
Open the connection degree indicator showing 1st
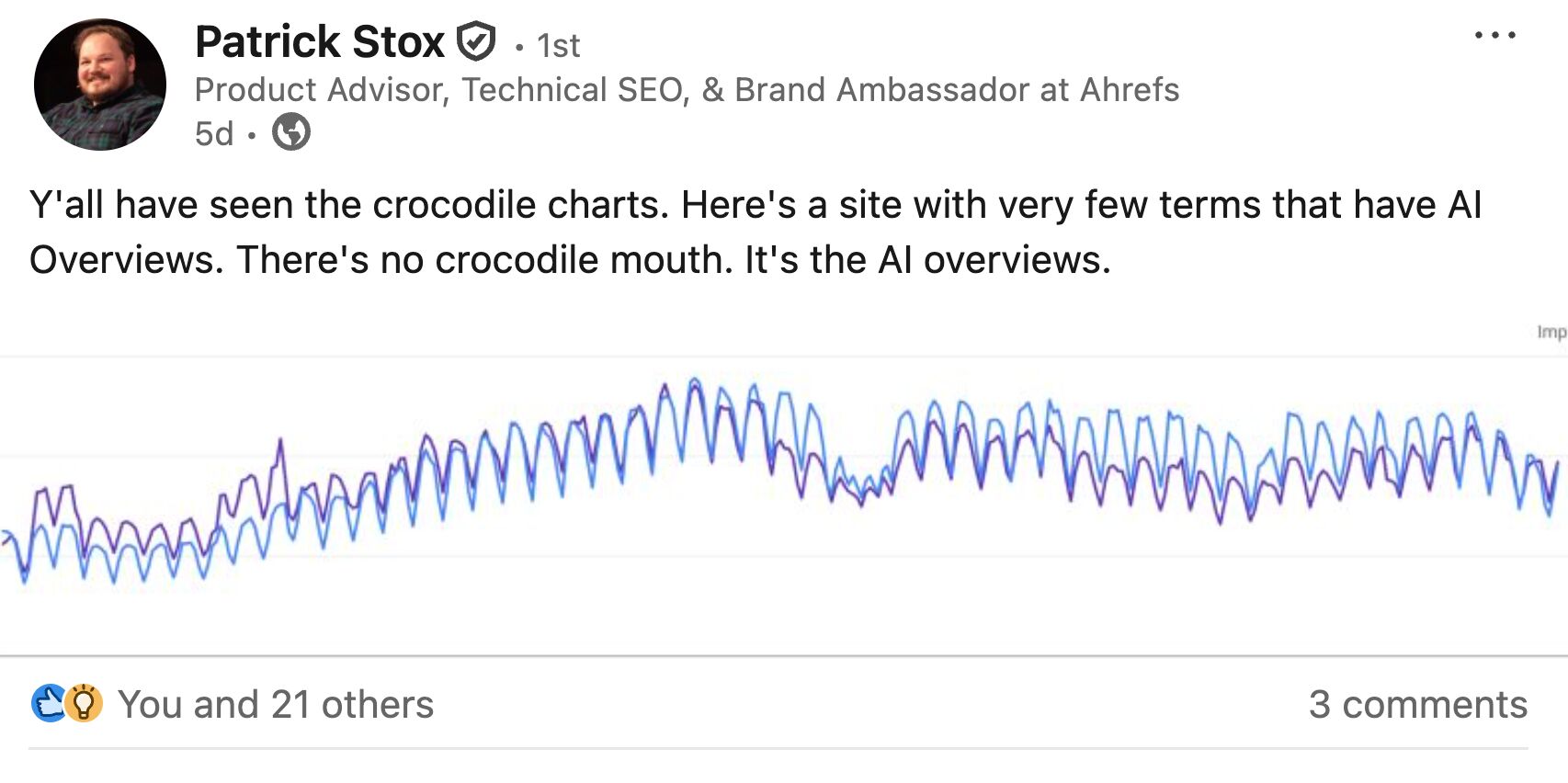(x=559, y=43)
